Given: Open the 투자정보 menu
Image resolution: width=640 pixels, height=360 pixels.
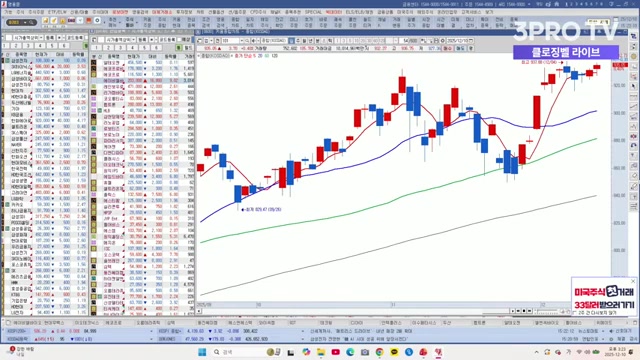Looking at the screenshot, I should (x=184, y=12).
